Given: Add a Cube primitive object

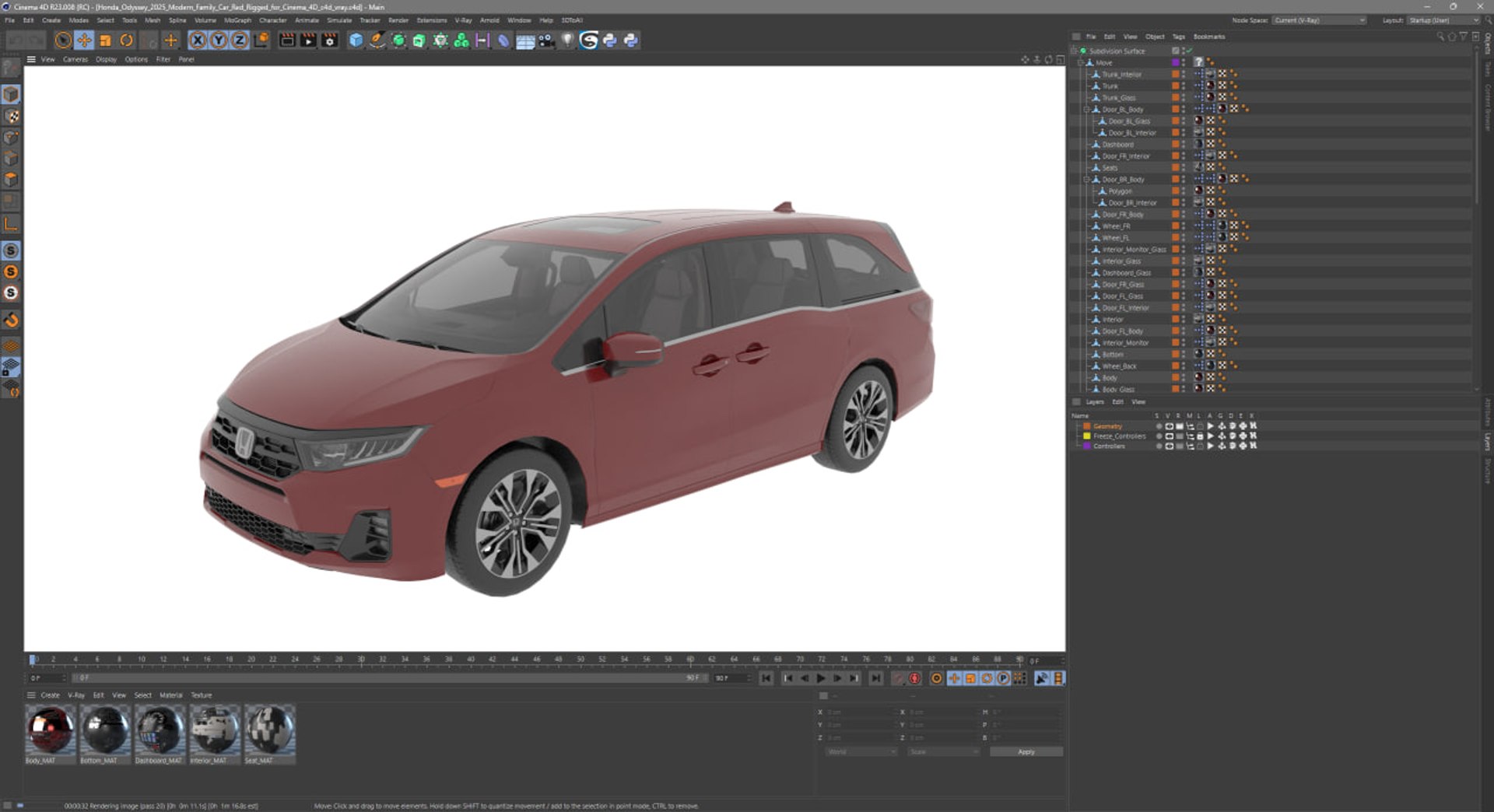Looking at the screenshot, I should coord(356,40).
